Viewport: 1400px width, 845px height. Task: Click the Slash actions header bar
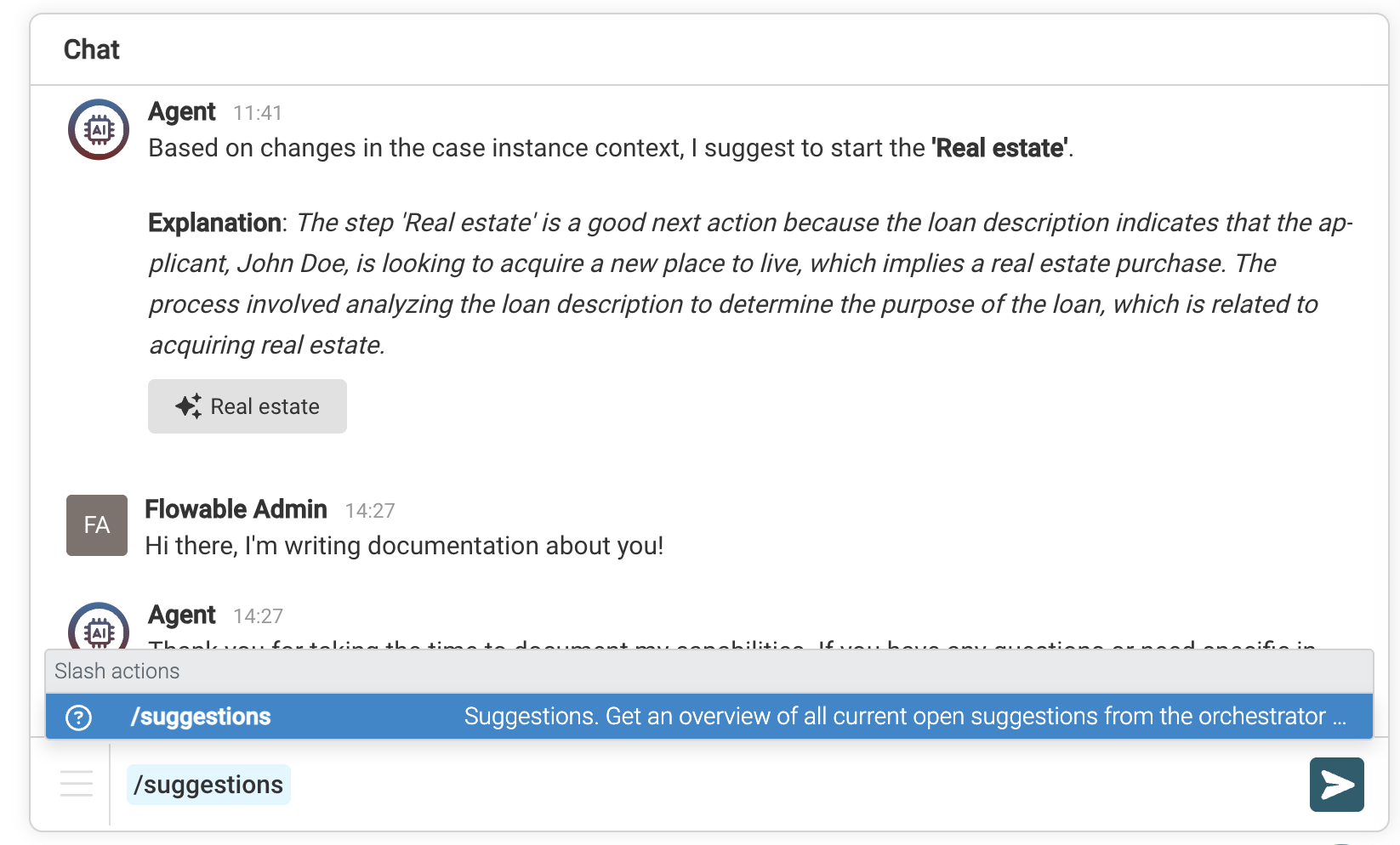tap(117, 671)
